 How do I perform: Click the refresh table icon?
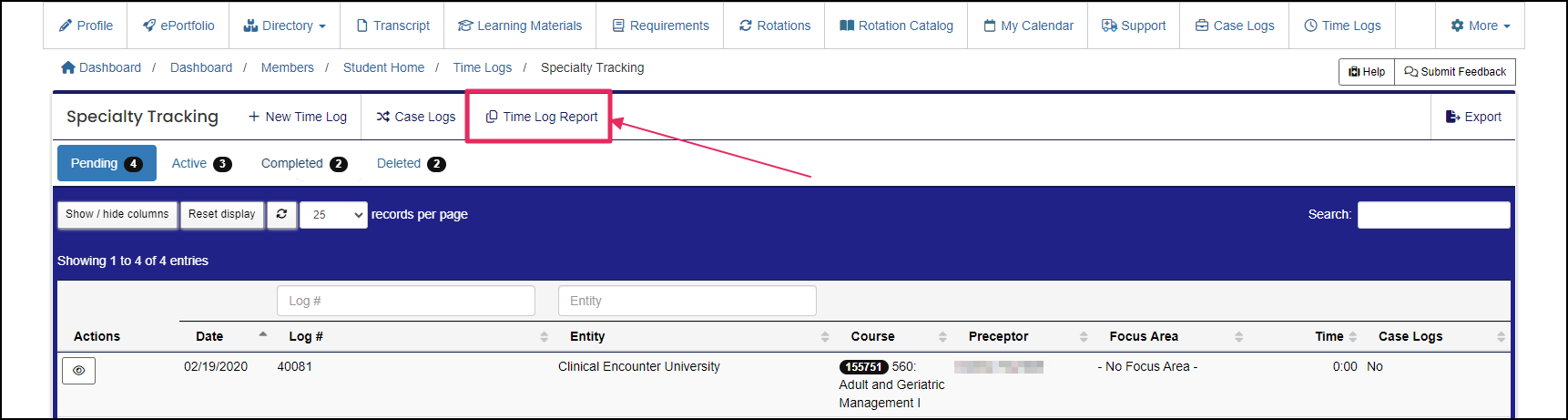282,214
